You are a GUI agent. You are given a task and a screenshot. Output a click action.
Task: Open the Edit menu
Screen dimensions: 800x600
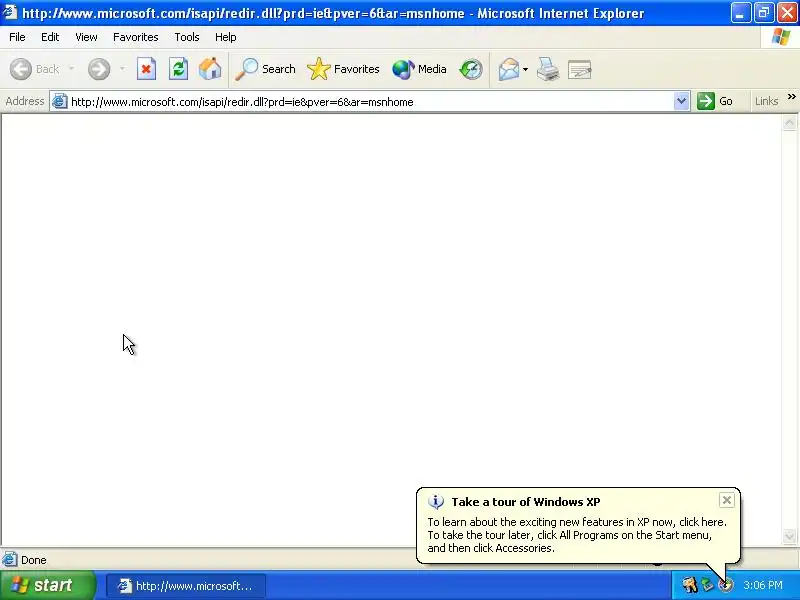pyautogui.click(x=49, y=37)
